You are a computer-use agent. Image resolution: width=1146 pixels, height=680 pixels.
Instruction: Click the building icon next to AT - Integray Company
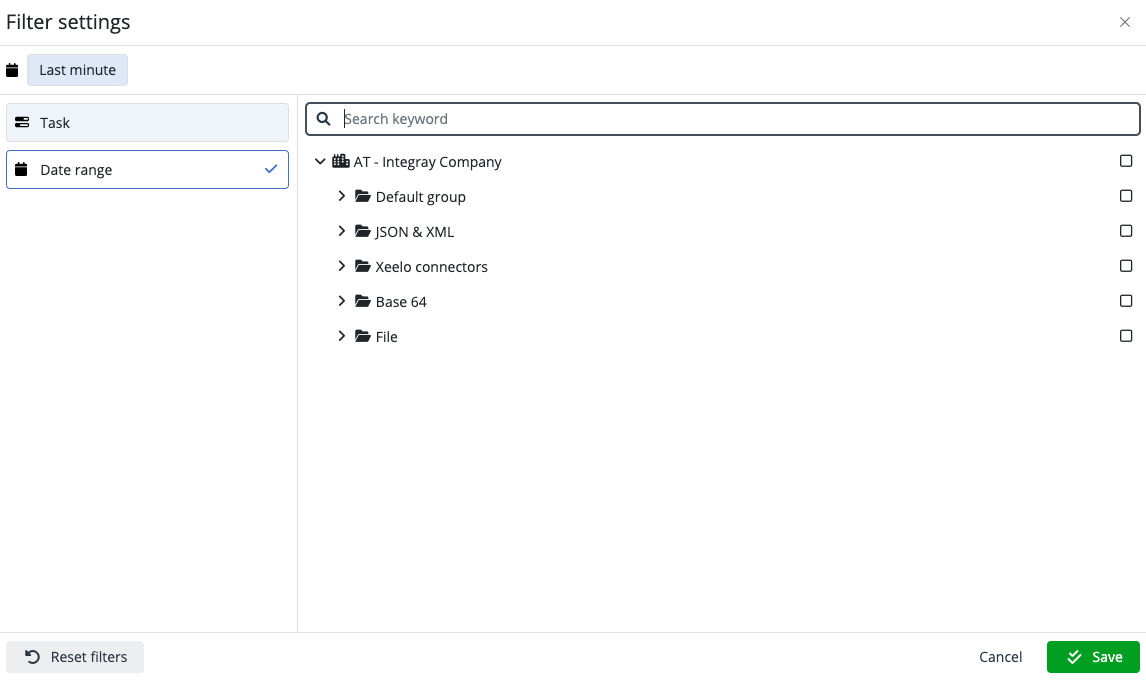(x=339, y=161)
